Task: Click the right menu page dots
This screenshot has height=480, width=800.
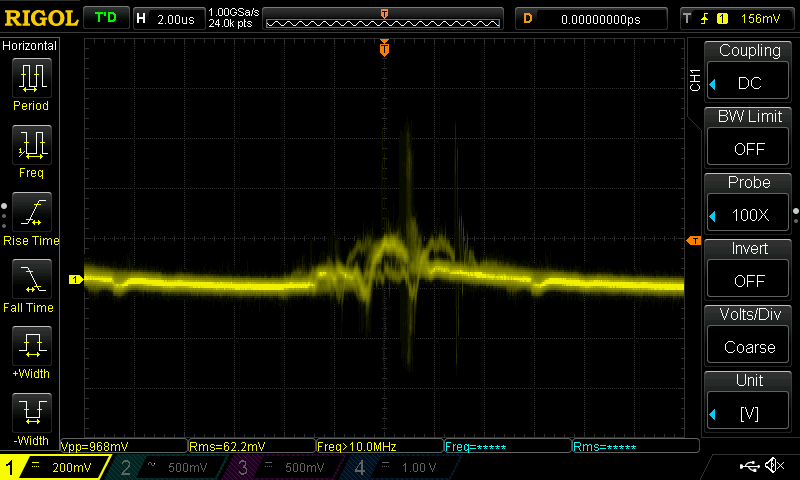Action: [x=796, y=216]
